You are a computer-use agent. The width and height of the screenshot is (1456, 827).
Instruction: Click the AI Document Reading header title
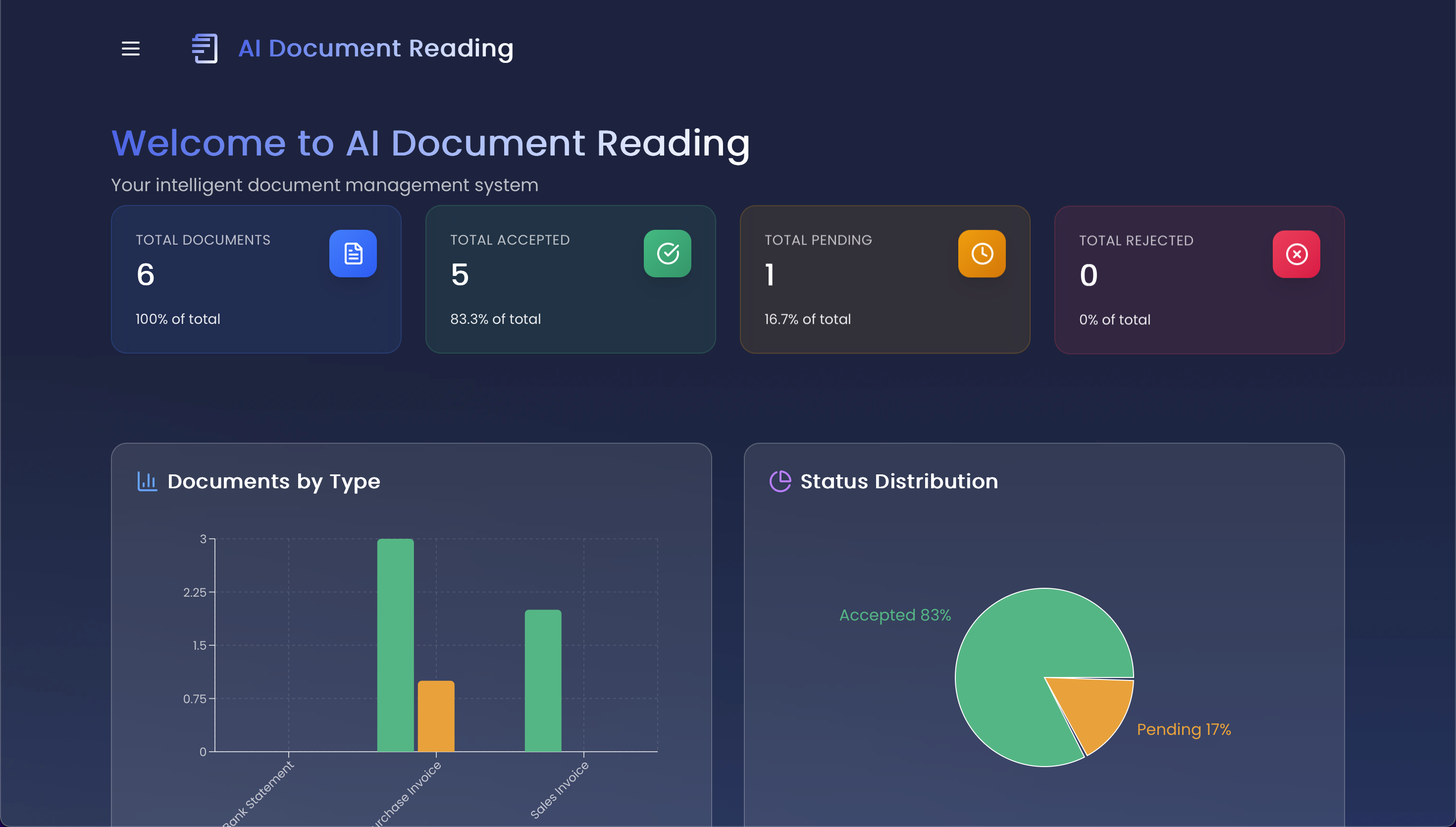click(x=375, y=49)
